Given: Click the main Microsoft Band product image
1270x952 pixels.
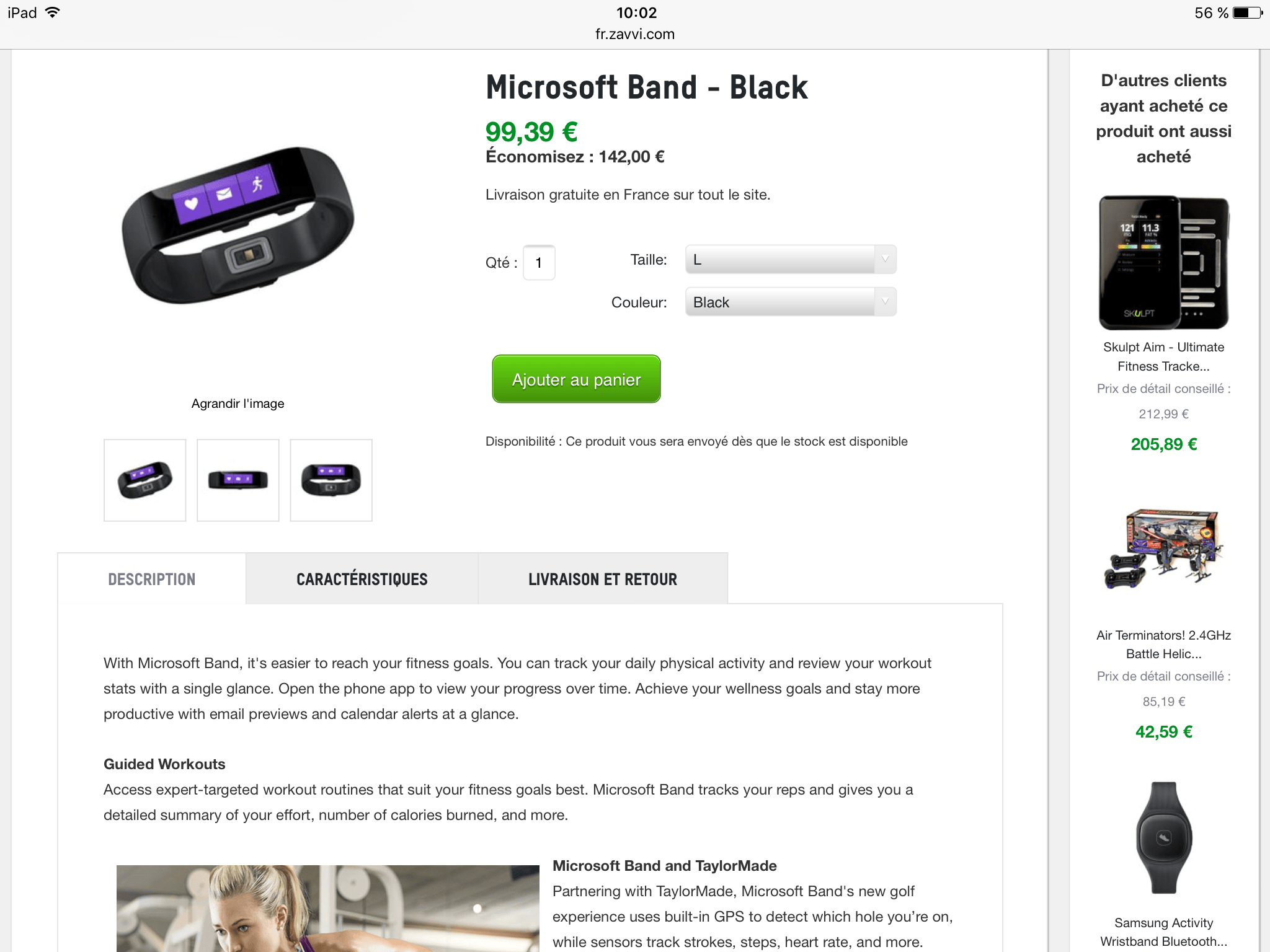Looking at the screenshot, I should (x=238, y=226).
